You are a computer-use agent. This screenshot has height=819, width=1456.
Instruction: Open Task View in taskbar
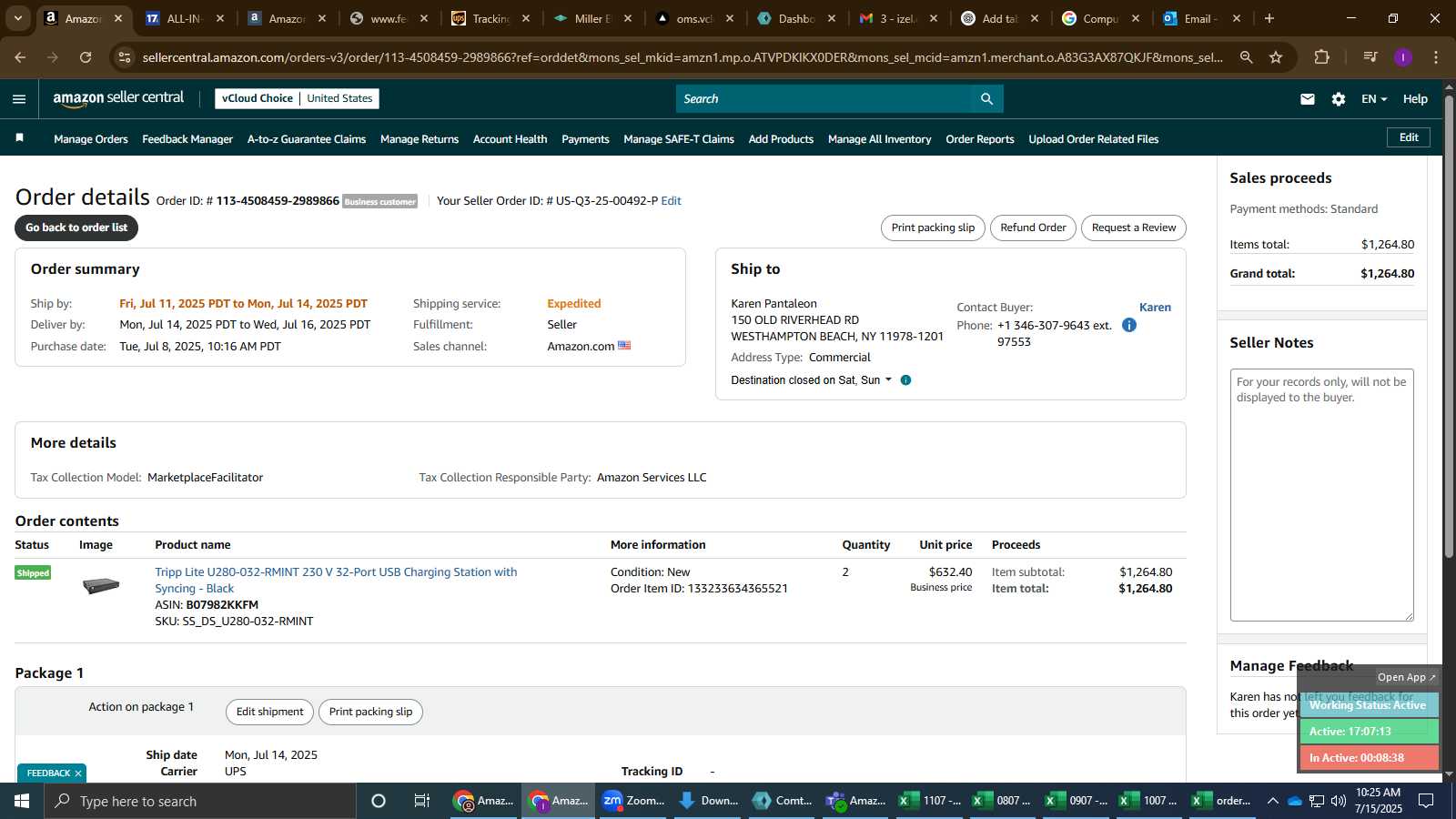click(421, 801)
